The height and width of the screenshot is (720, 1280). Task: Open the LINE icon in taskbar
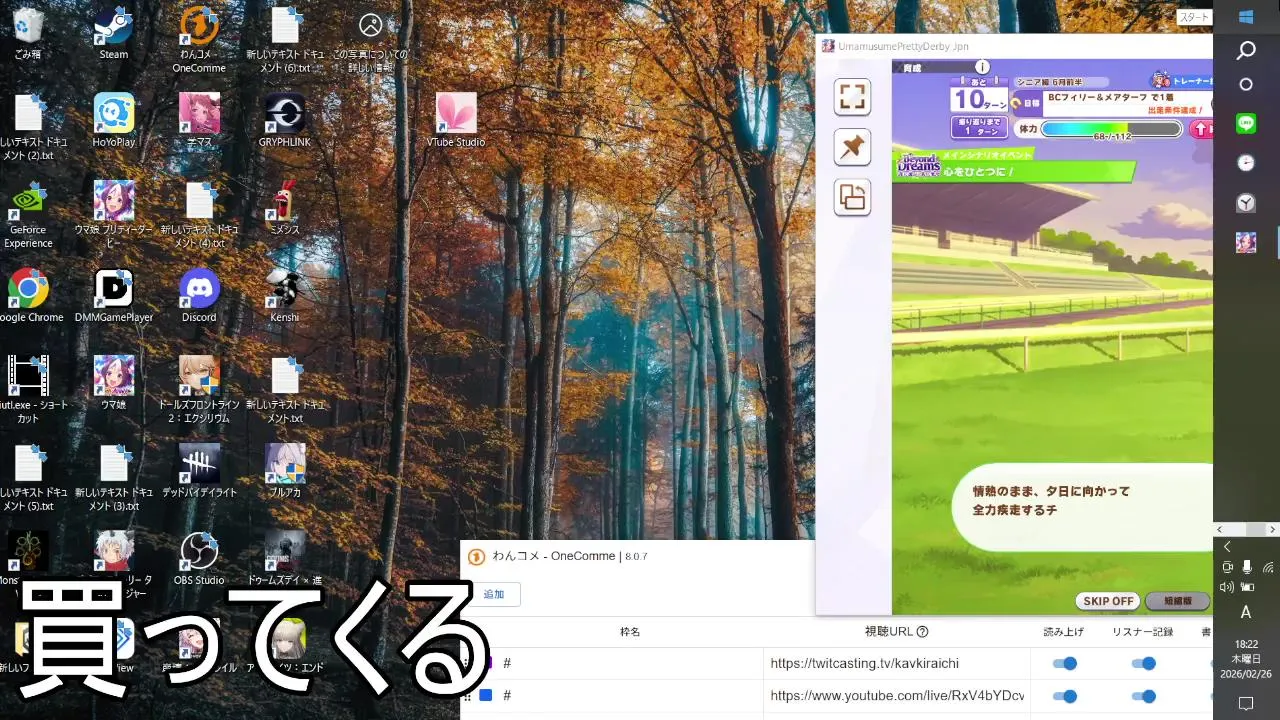[x=1246, y=124]
